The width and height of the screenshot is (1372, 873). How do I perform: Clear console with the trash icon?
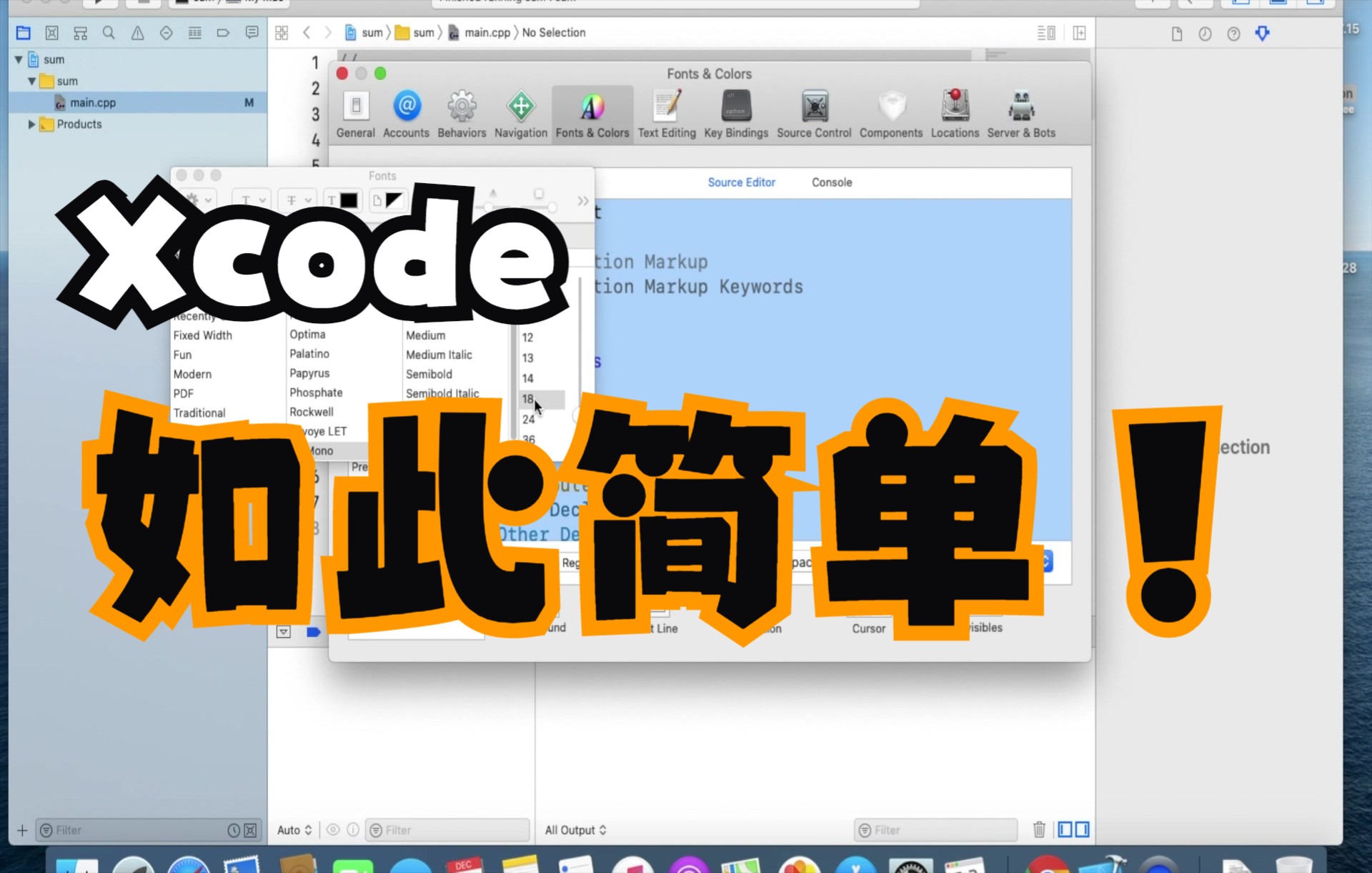(1039, 829)
